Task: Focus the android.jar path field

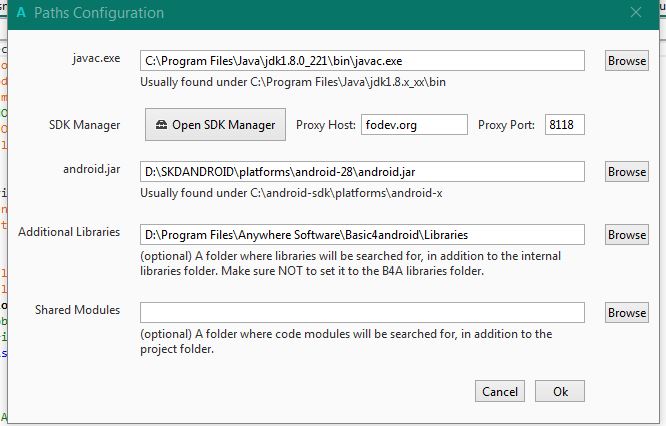Action: pos(361,172)
